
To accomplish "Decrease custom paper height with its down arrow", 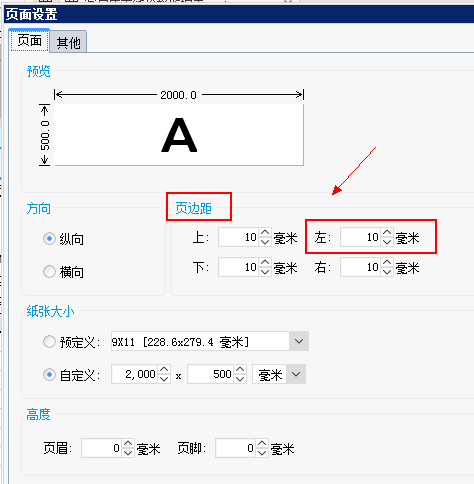I will pyautogui.click(x=240, y=379).
